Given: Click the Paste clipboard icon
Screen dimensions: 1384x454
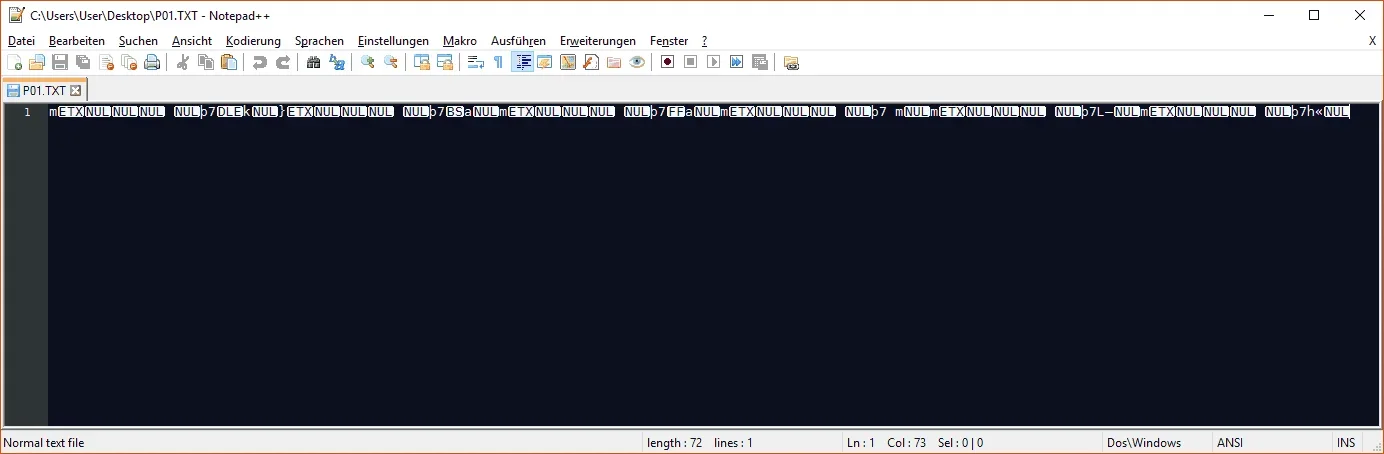Looking at the screenshot, I should point(229,62).
